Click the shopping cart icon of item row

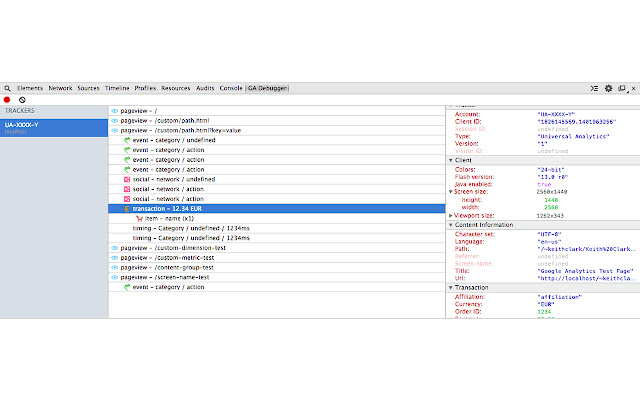(x=138, y=218)
